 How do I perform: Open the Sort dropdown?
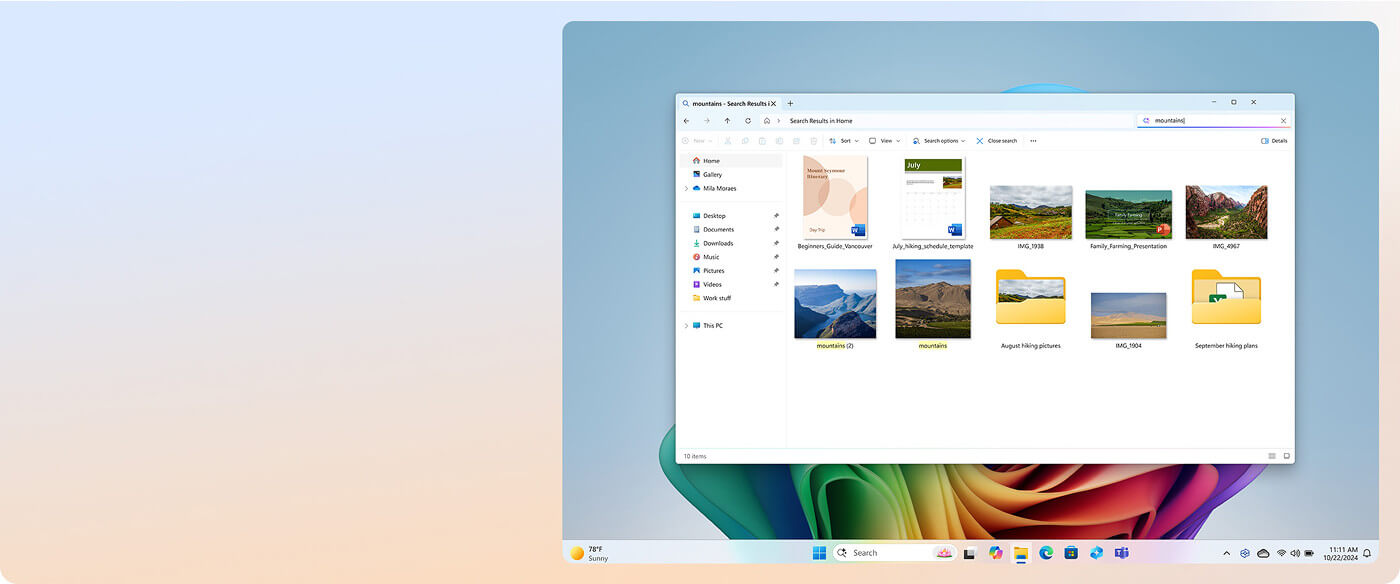tap(843, 141)
